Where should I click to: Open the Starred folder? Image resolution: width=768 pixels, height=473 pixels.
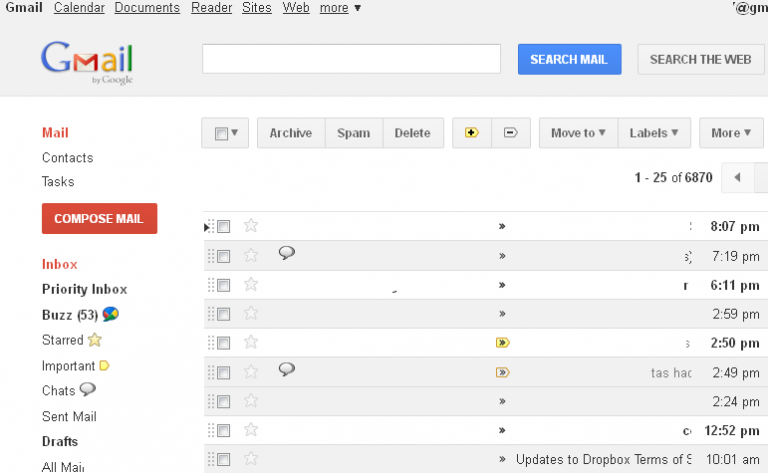coord(63,340)
